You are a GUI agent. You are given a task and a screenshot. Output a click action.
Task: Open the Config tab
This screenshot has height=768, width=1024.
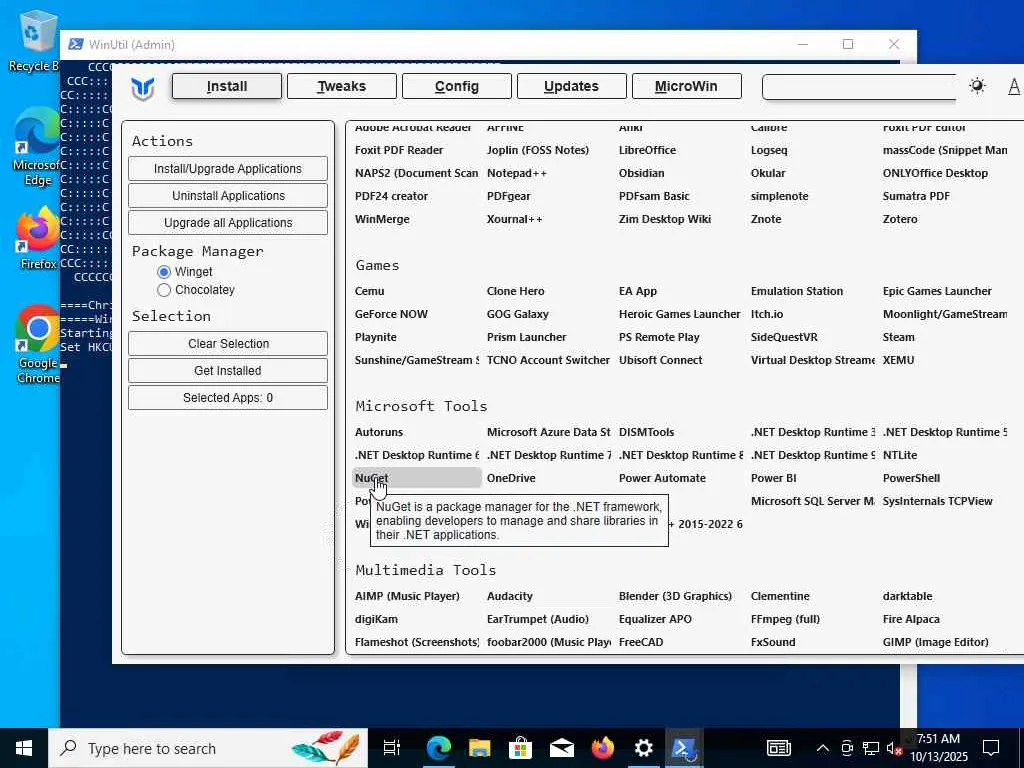[456, 86]
